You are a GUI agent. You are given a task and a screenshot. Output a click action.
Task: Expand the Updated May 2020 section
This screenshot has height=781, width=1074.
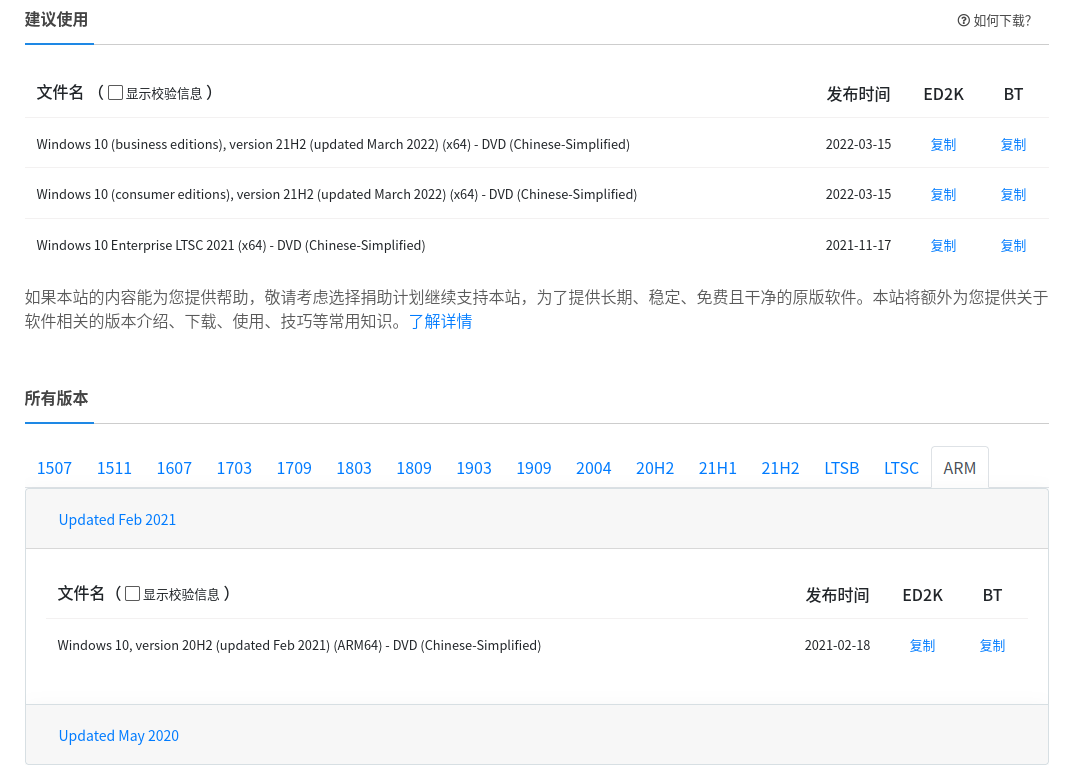118,736
